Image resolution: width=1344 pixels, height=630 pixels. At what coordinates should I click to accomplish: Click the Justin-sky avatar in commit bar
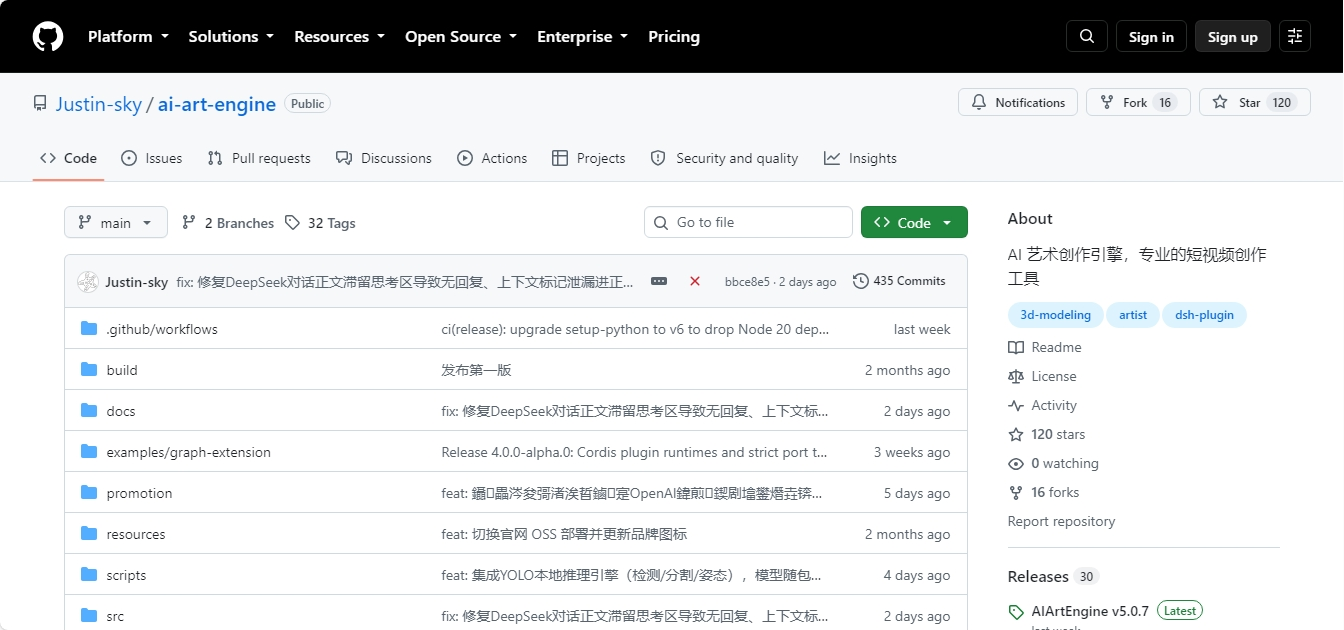[x=87, y=282]
